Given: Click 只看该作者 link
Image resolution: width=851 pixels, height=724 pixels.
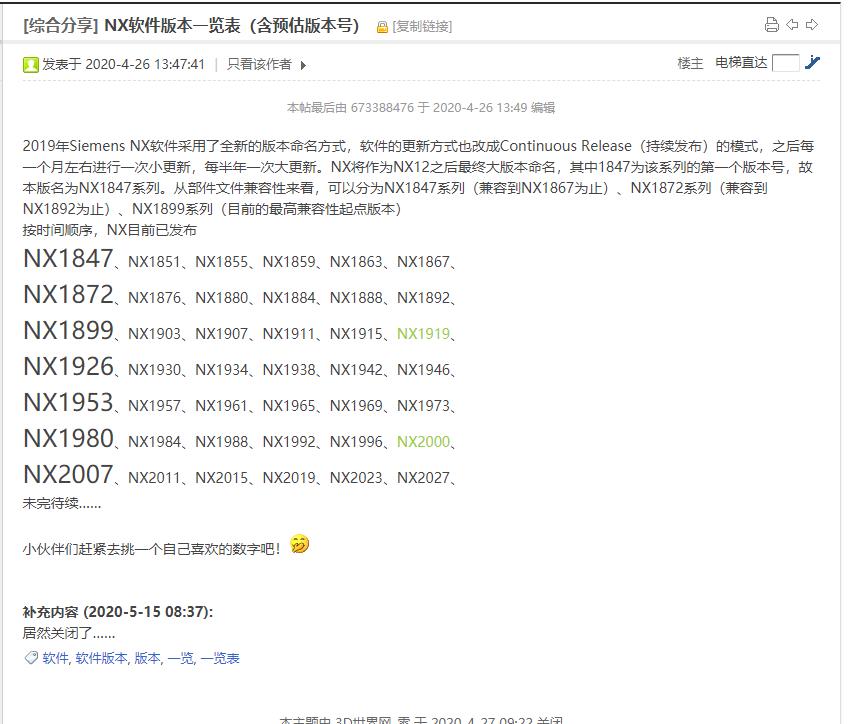Looking at the screenshot, I should [259, 64].
